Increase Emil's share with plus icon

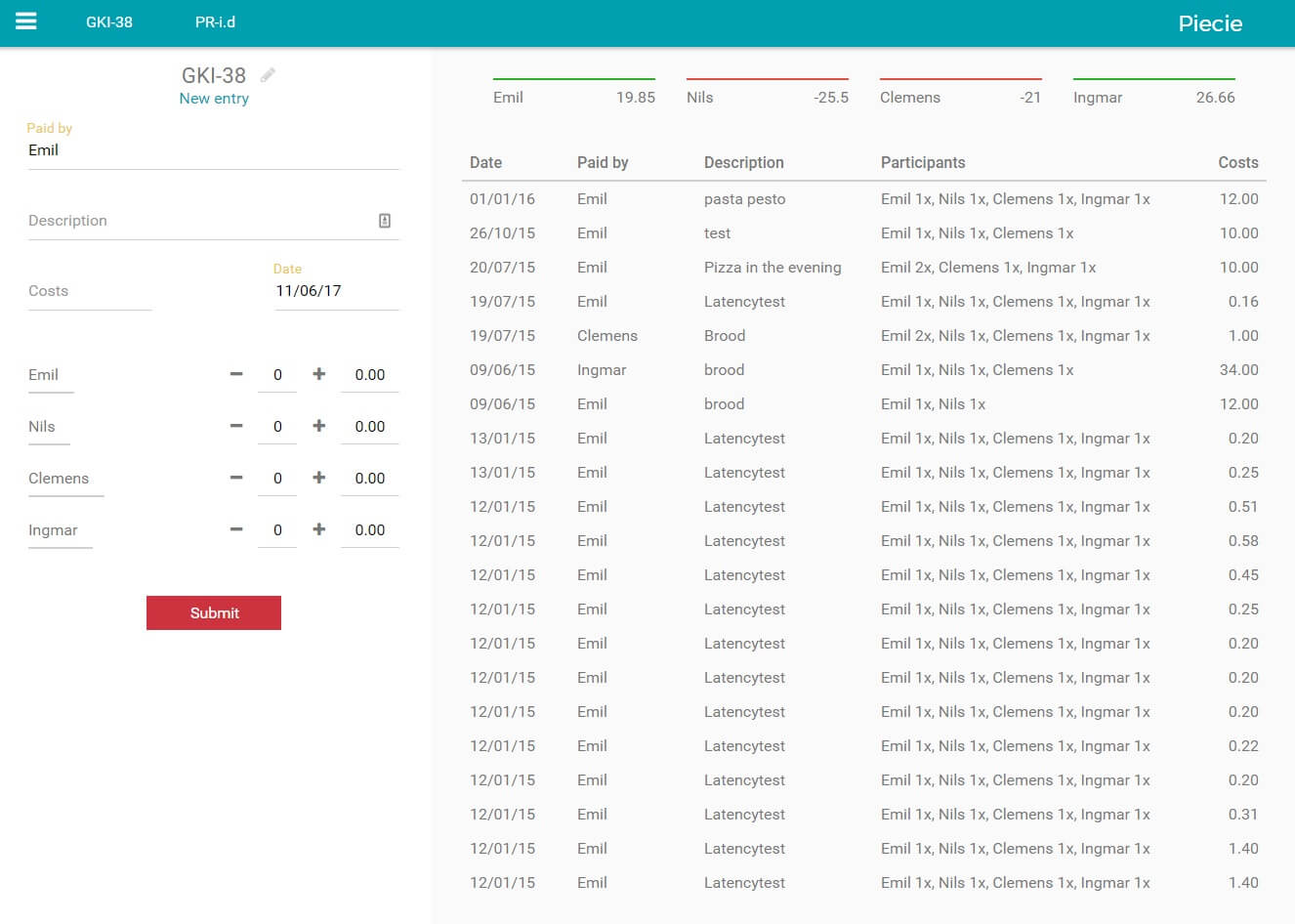318,374
